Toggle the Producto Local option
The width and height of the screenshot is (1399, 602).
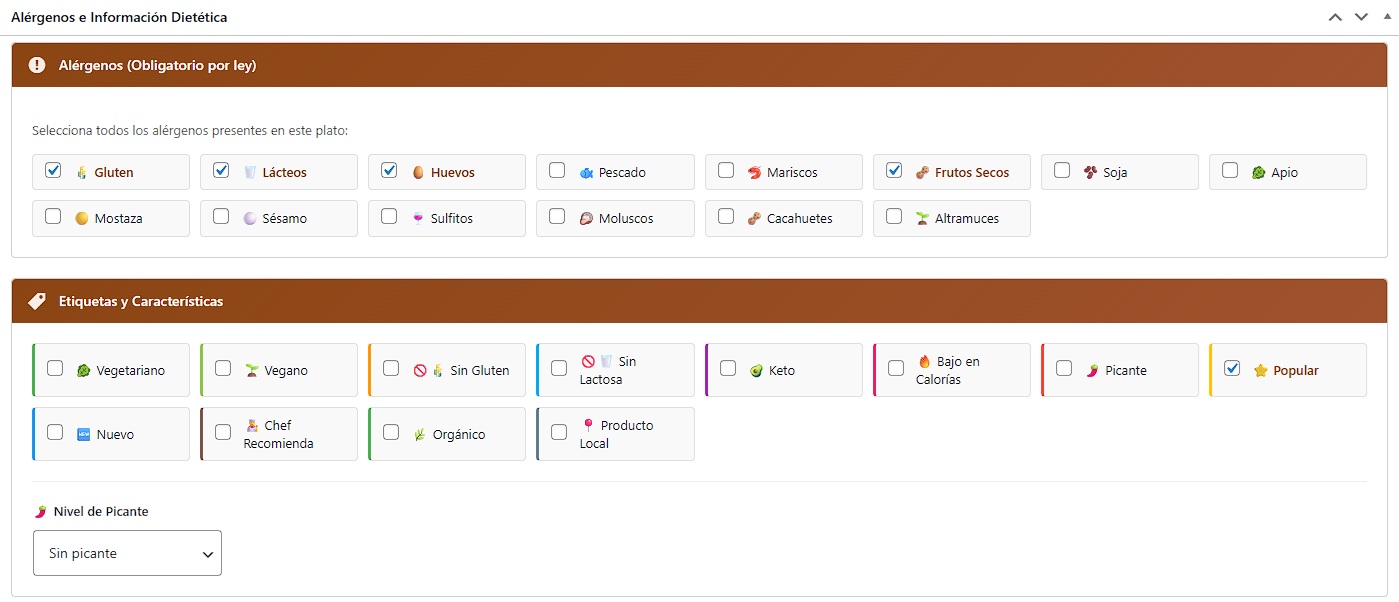click(559, 433)
